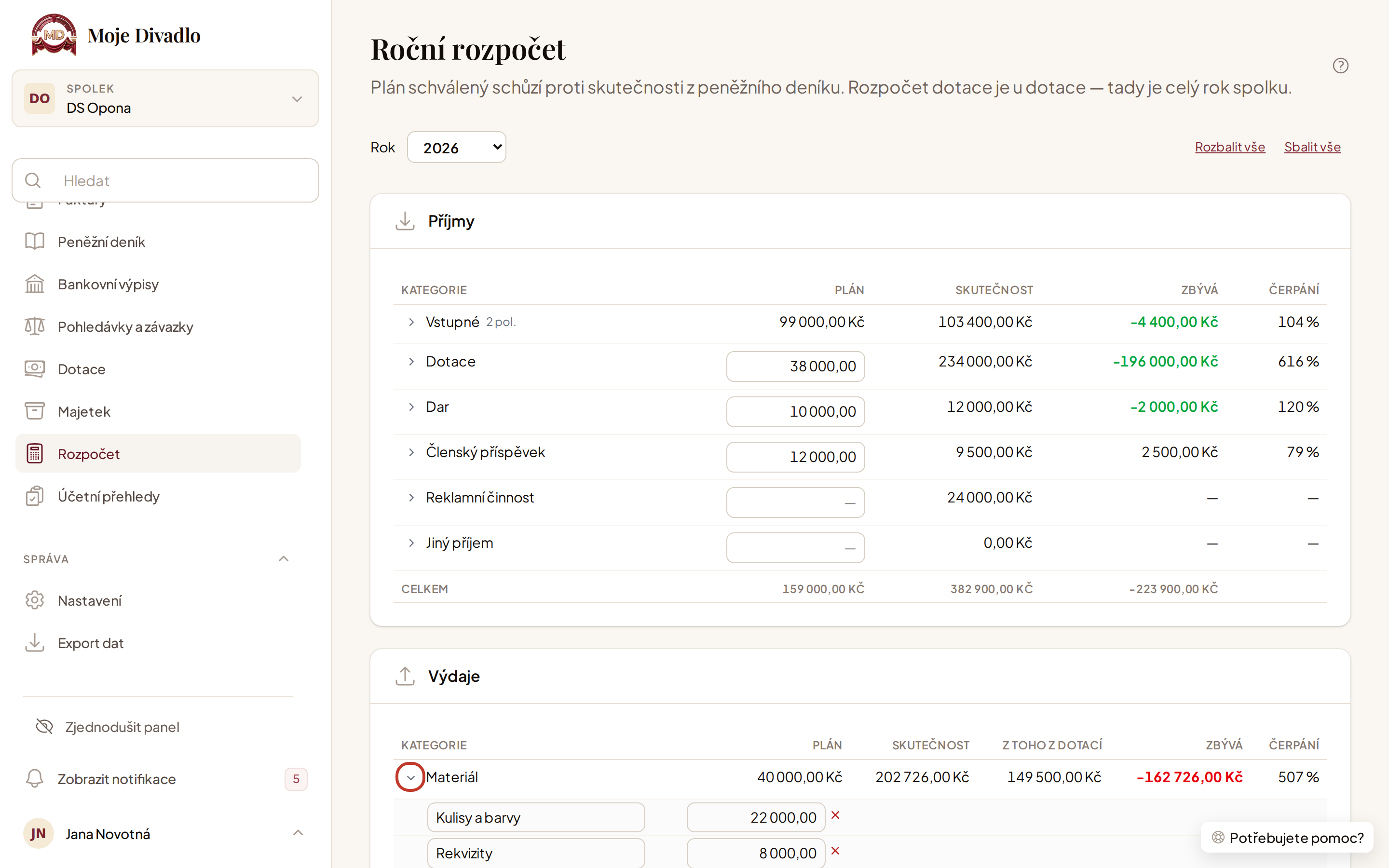Viewport: 1389px width, 868px height.
Task: Collapse the Materiál expense row
Action: tap(410, 777)
